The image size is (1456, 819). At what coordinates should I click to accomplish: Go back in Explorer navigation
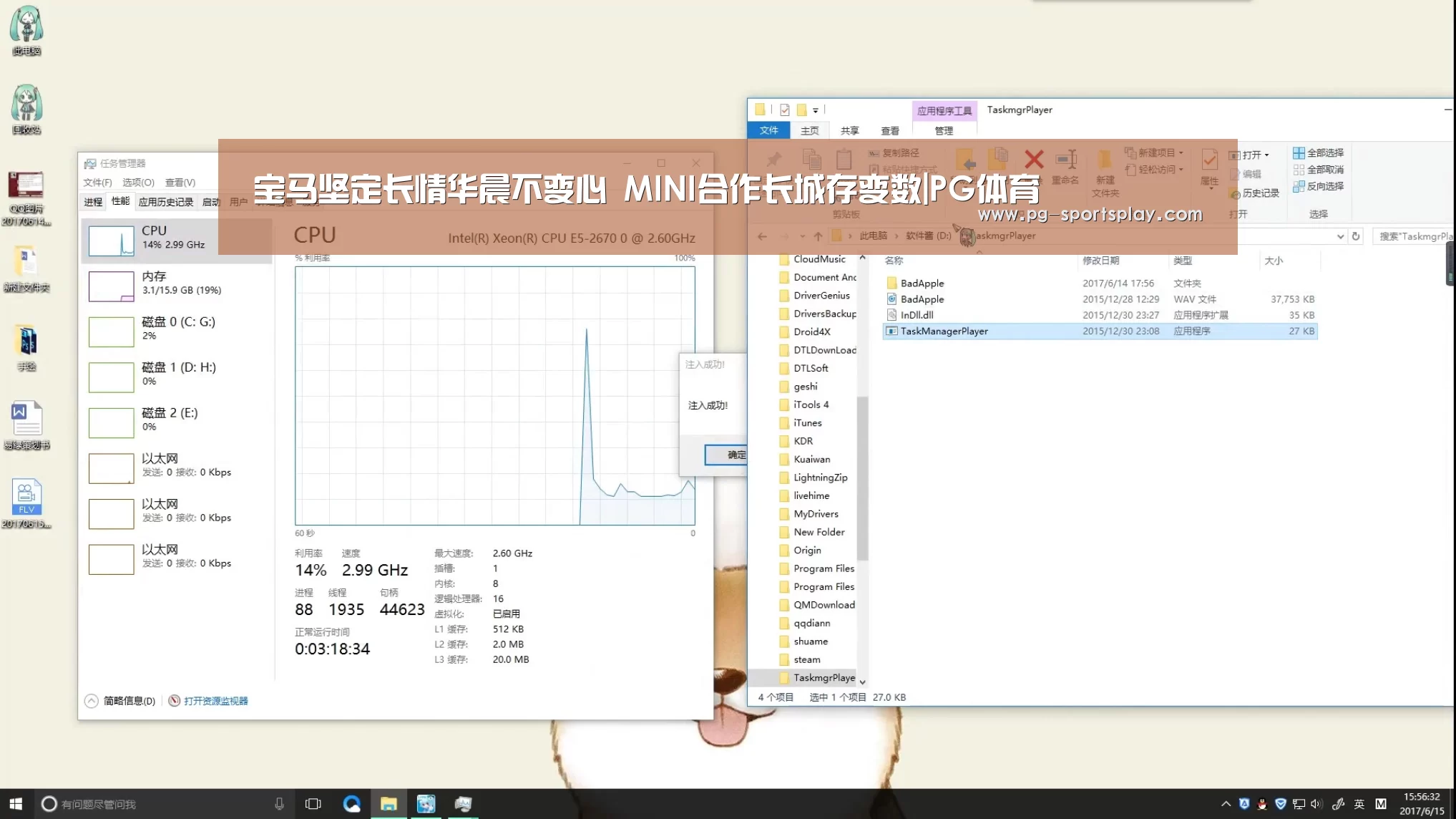762,236
